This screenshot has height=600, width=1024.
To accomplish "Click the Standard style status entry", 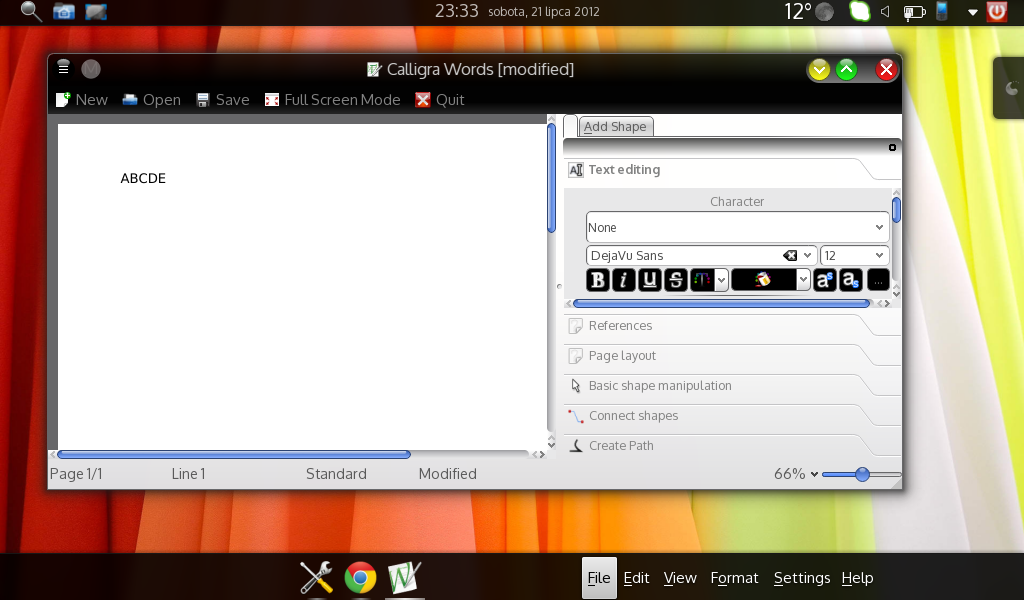I will click(x=336, y=474).
